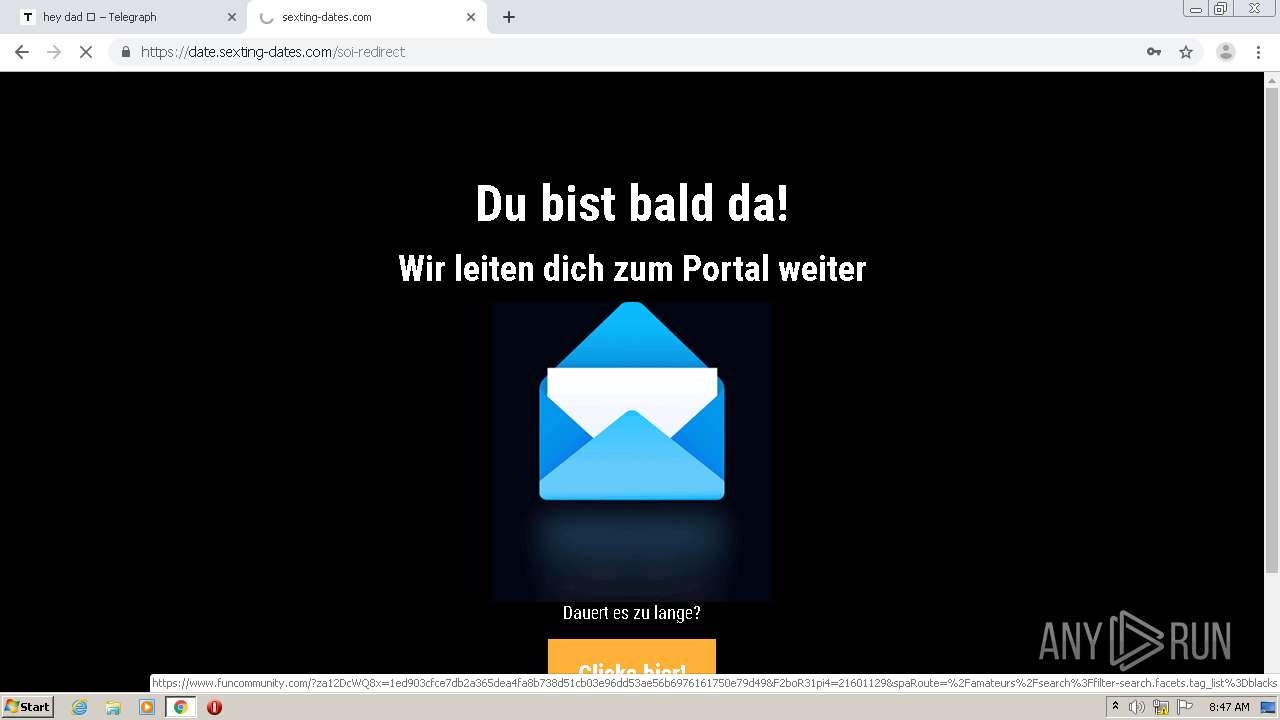The height and width of the screenshot is (720, 1280).
Task: Click the 8:47 AM taskbar clock
Action: pyautogui.click(x=1228, y=707)
